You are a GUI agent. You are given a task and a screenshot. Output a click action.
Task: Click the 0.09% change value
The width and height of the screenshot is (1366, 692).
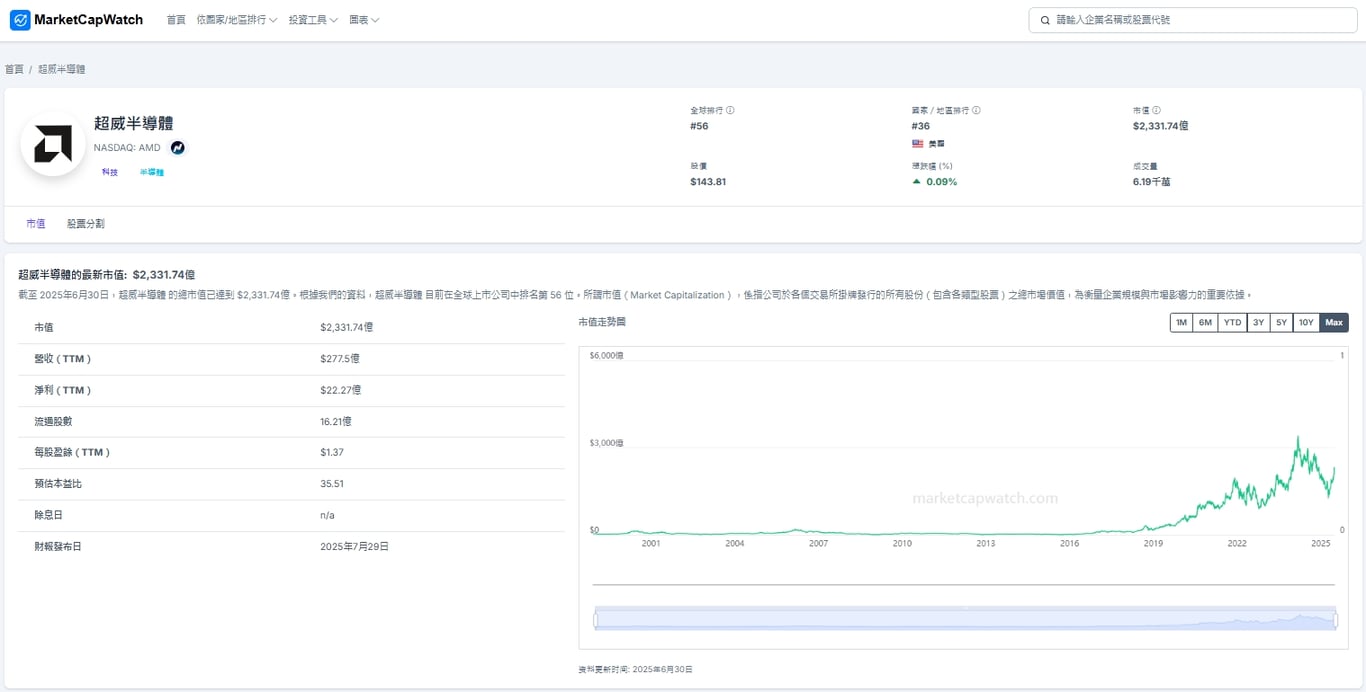942,182
